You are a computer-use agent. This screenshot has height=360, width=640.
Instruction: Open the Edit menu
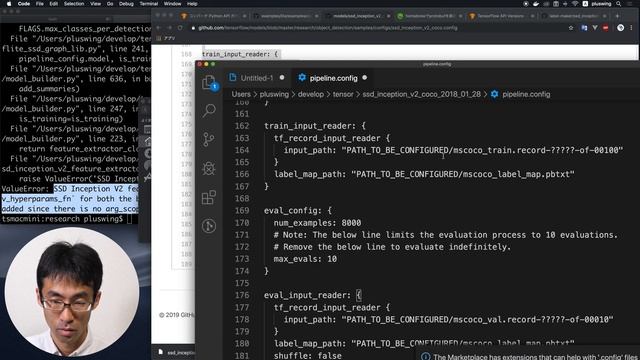pyautogui.click(x=53, y=4)
